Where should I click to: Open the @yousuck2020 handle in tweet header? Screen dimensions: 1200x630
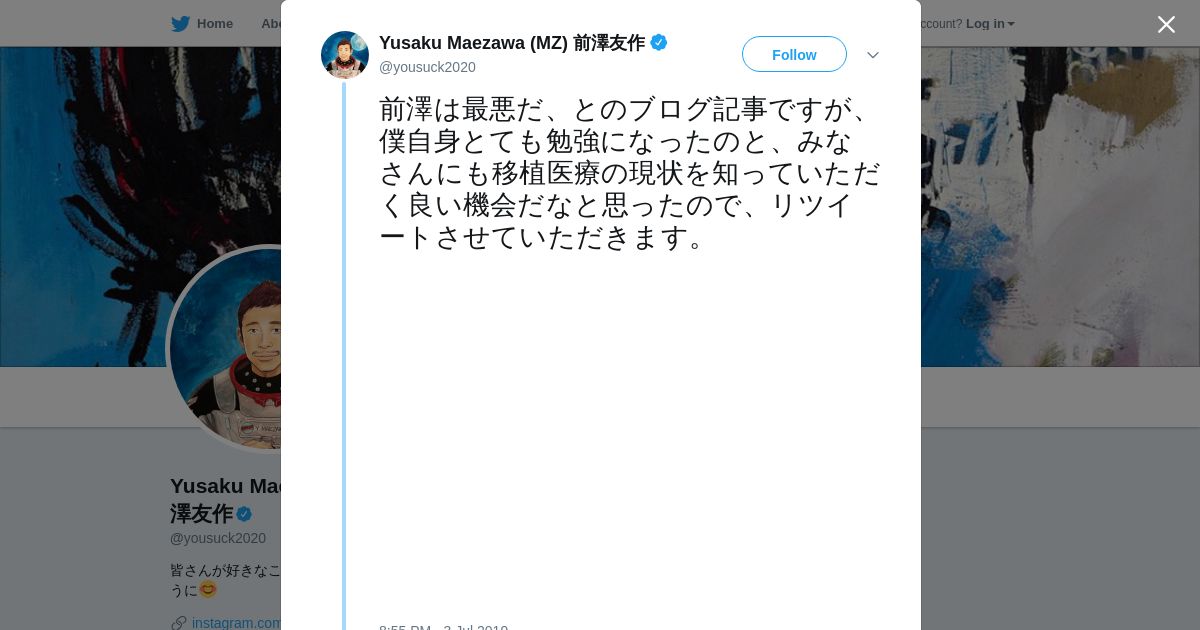click(x=427, y=67)
